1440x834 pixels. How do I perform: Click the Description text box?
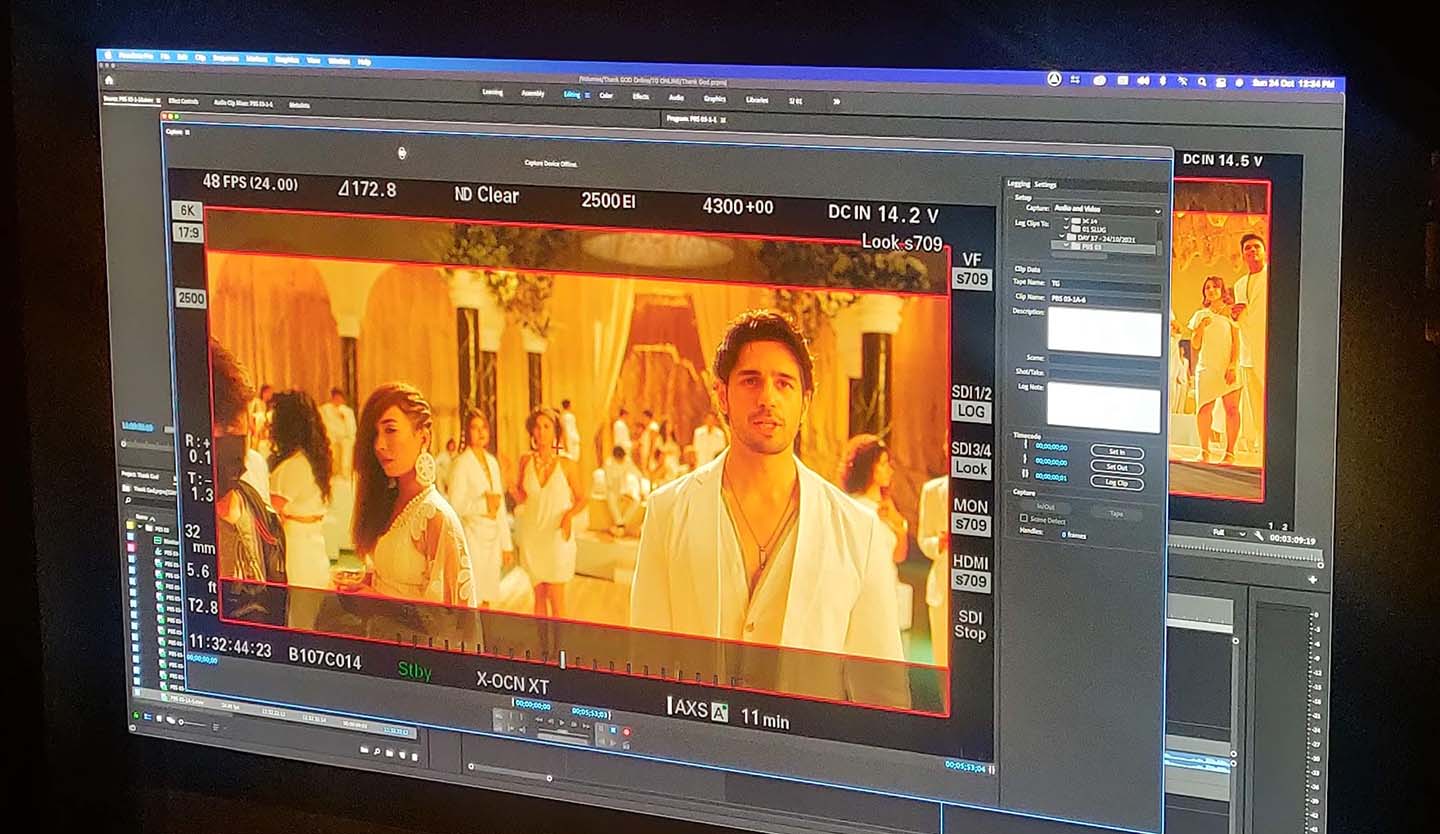1105,332
